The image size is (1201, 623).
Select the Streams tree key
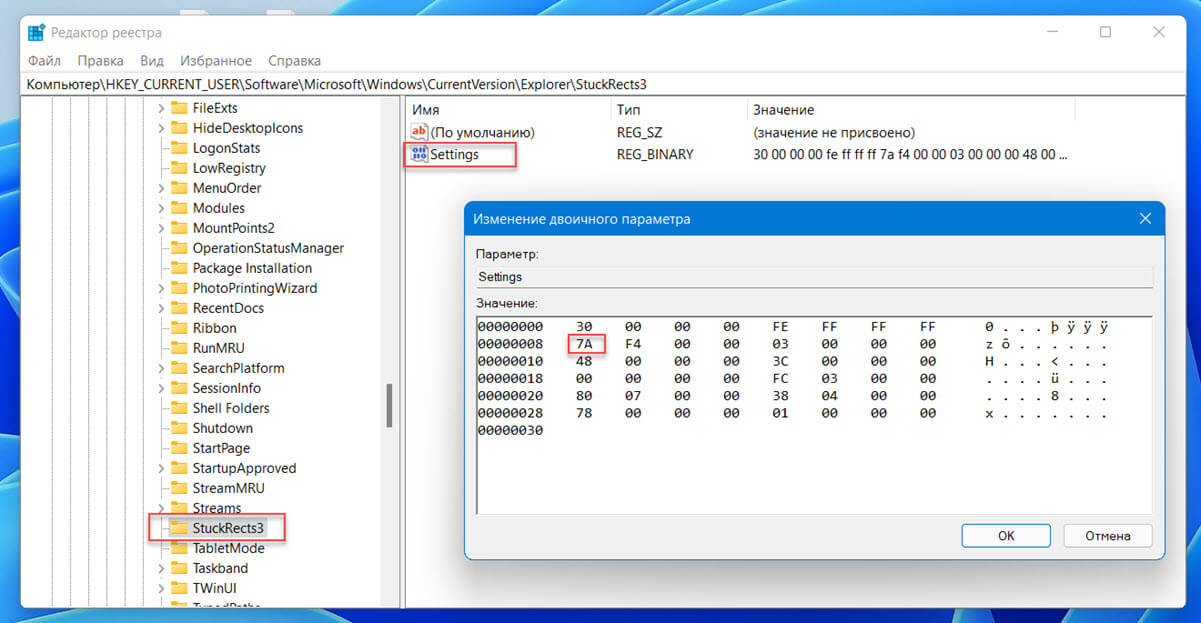(x=217, y=508)
